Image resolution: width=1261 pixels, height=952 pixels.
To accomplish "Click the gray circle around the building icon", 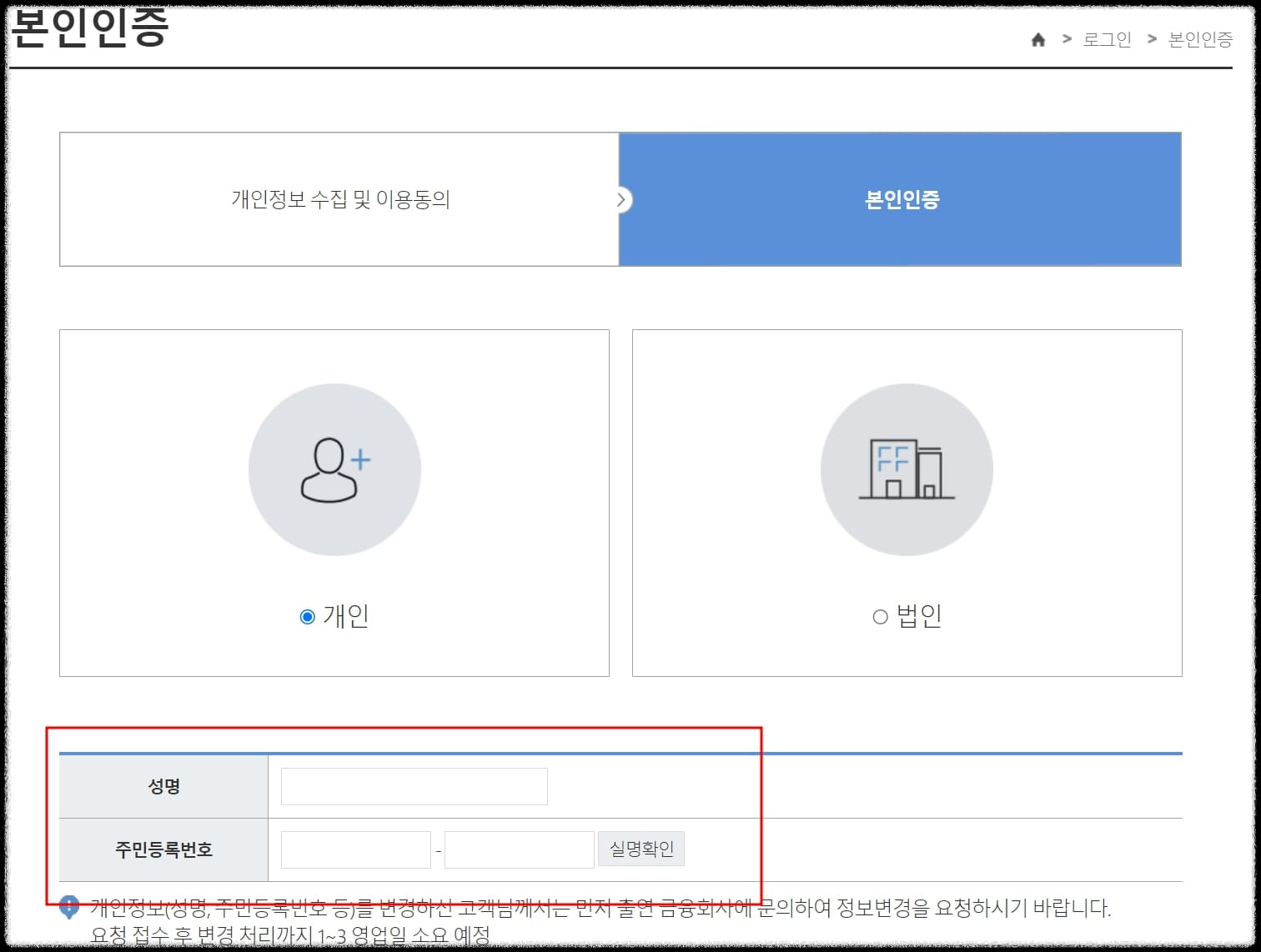I will pyautogui.click(x=907, y=471).
